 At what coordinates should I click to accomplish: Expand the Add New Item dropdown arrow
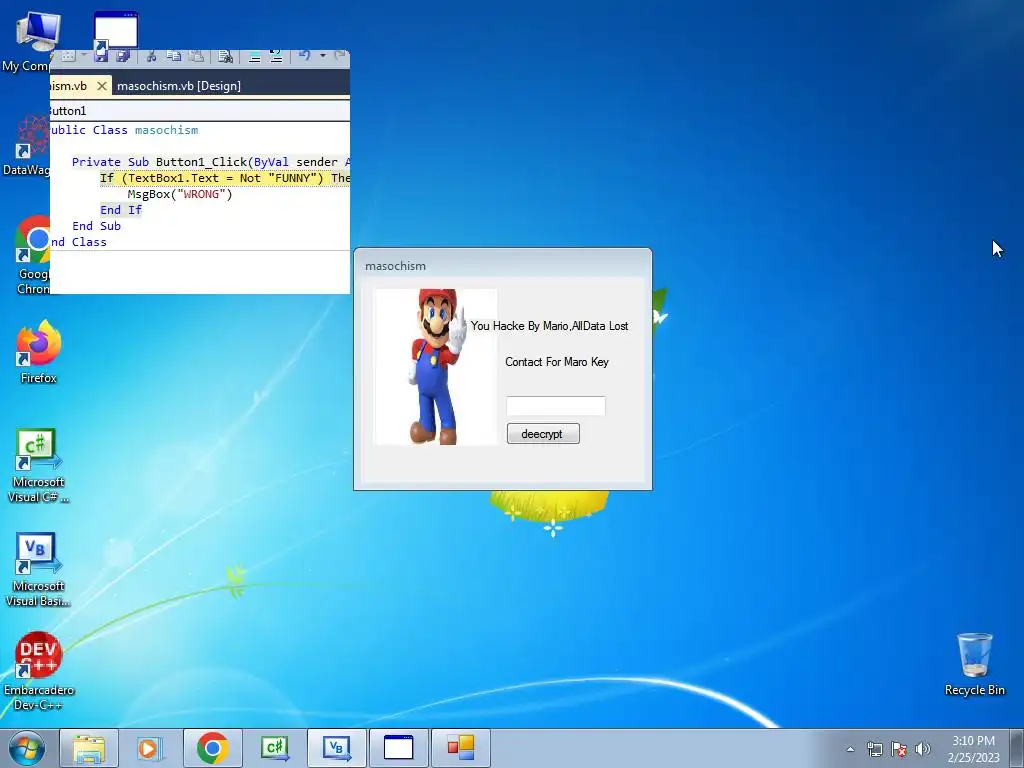pos(84,56)
